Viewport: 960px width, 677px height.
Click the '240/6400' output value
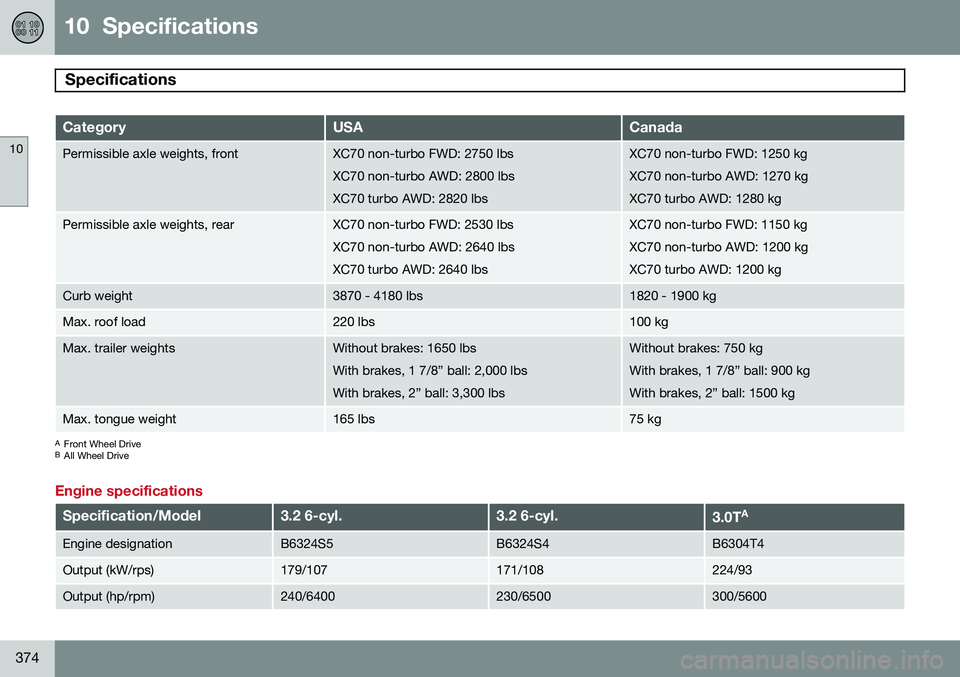click(307, 597)
